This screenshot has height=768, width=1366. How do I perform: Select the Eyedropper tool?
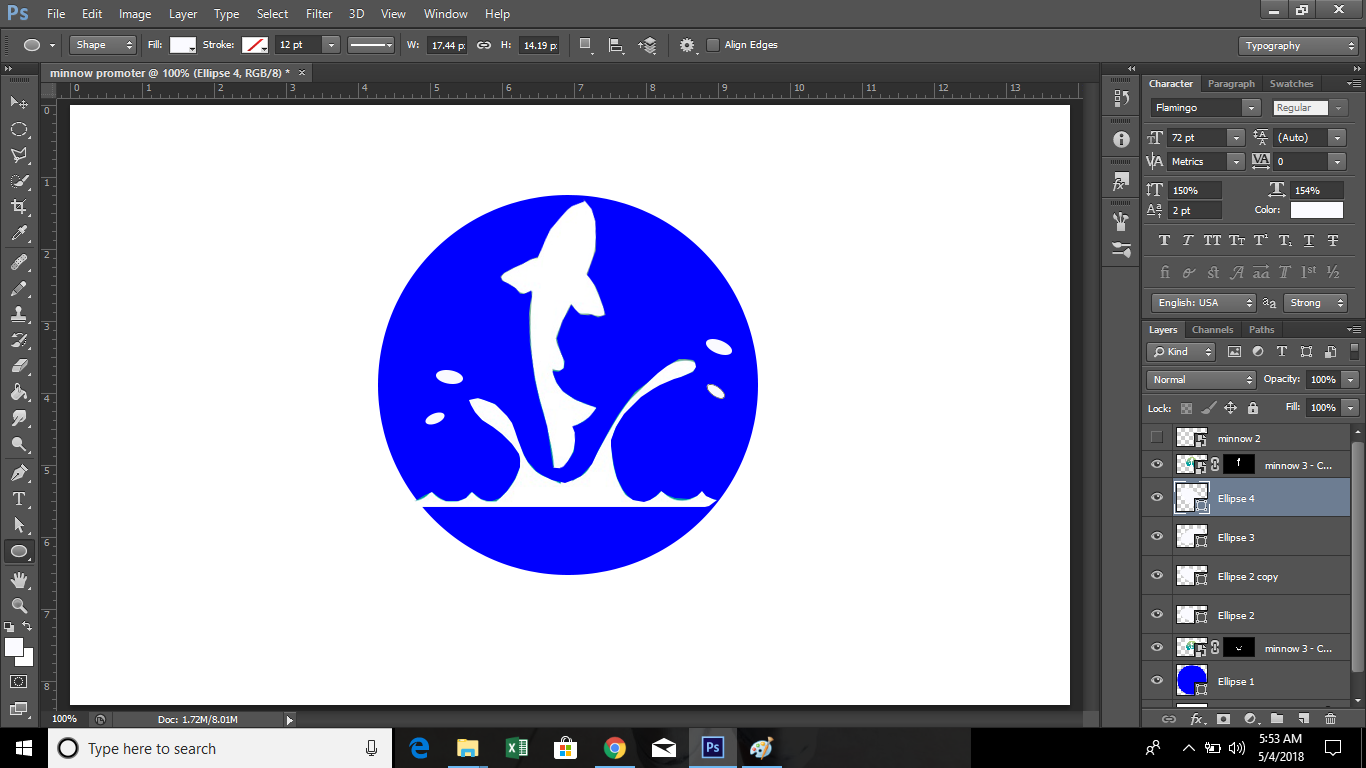19,233
